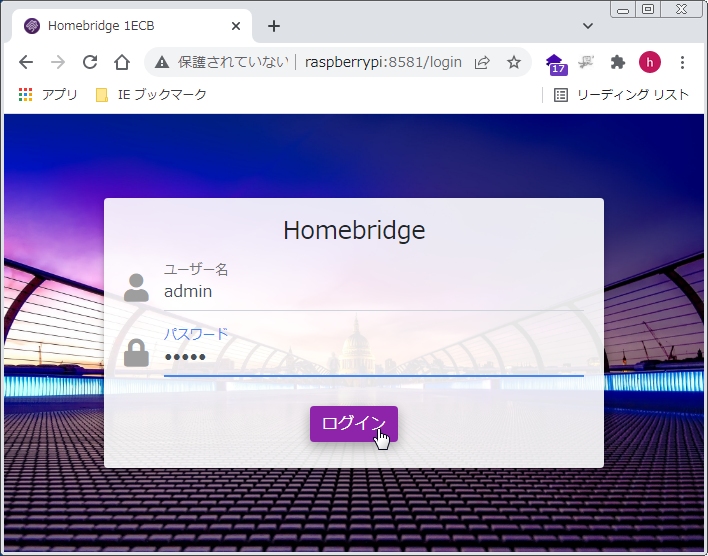708x556 pixels.
Task: Click the not-secure warning triangle icon
Action: tap(162, 62)
